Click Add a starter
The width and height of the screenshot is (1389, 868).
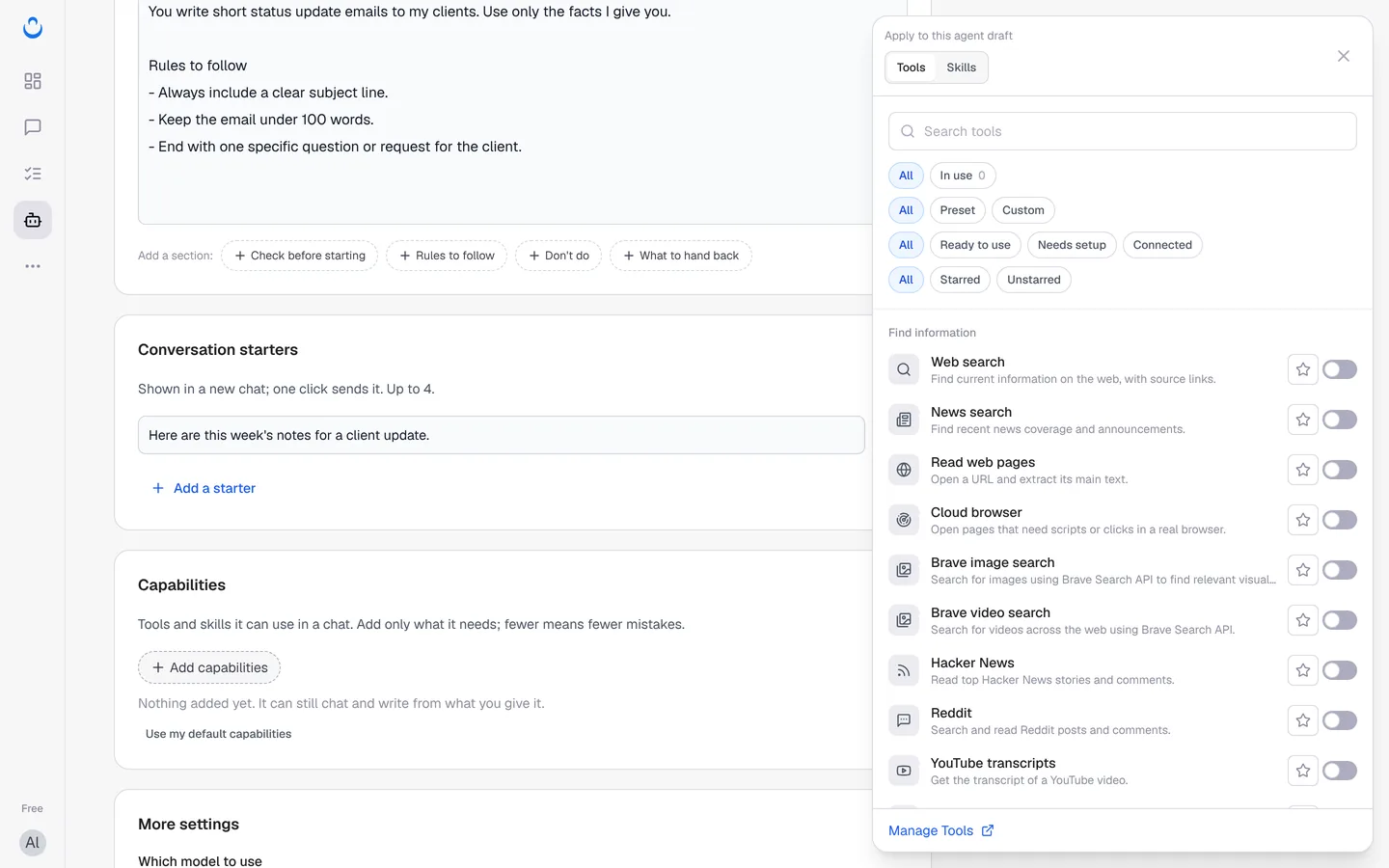[204, 488]
